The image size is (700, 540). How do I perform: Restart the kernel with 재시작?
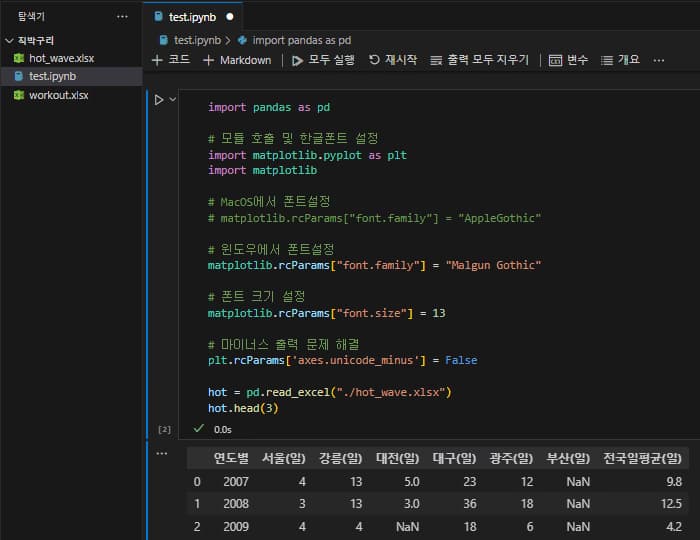(393, 60)
